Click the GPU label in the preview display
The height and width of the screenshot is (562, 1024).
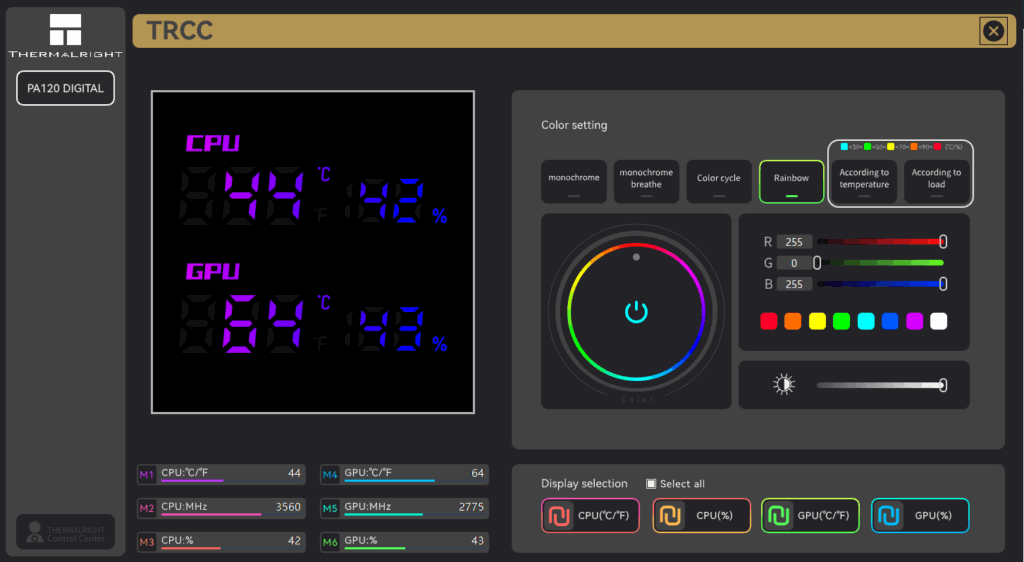[213, 271]
